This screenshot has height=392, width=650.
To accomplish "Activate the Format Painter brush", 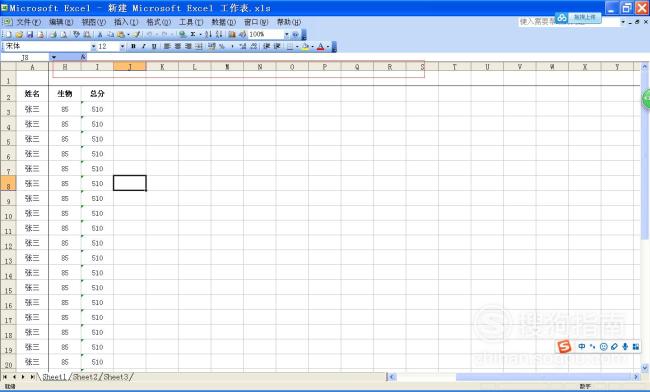I will point(136,34).
